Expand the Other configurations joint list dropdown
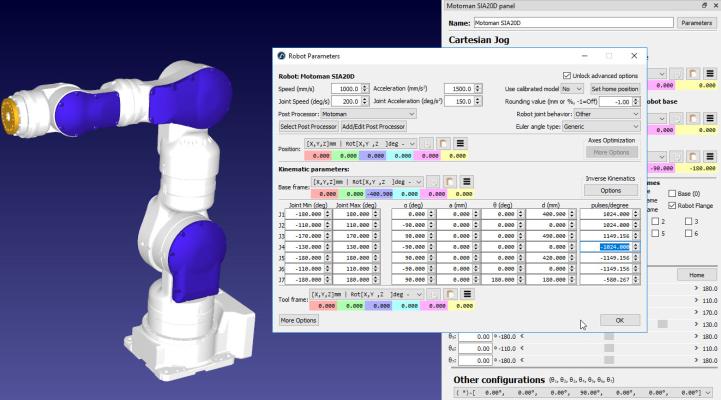The image size is (721, 400). pyautogui.click(x=584, y=393)
